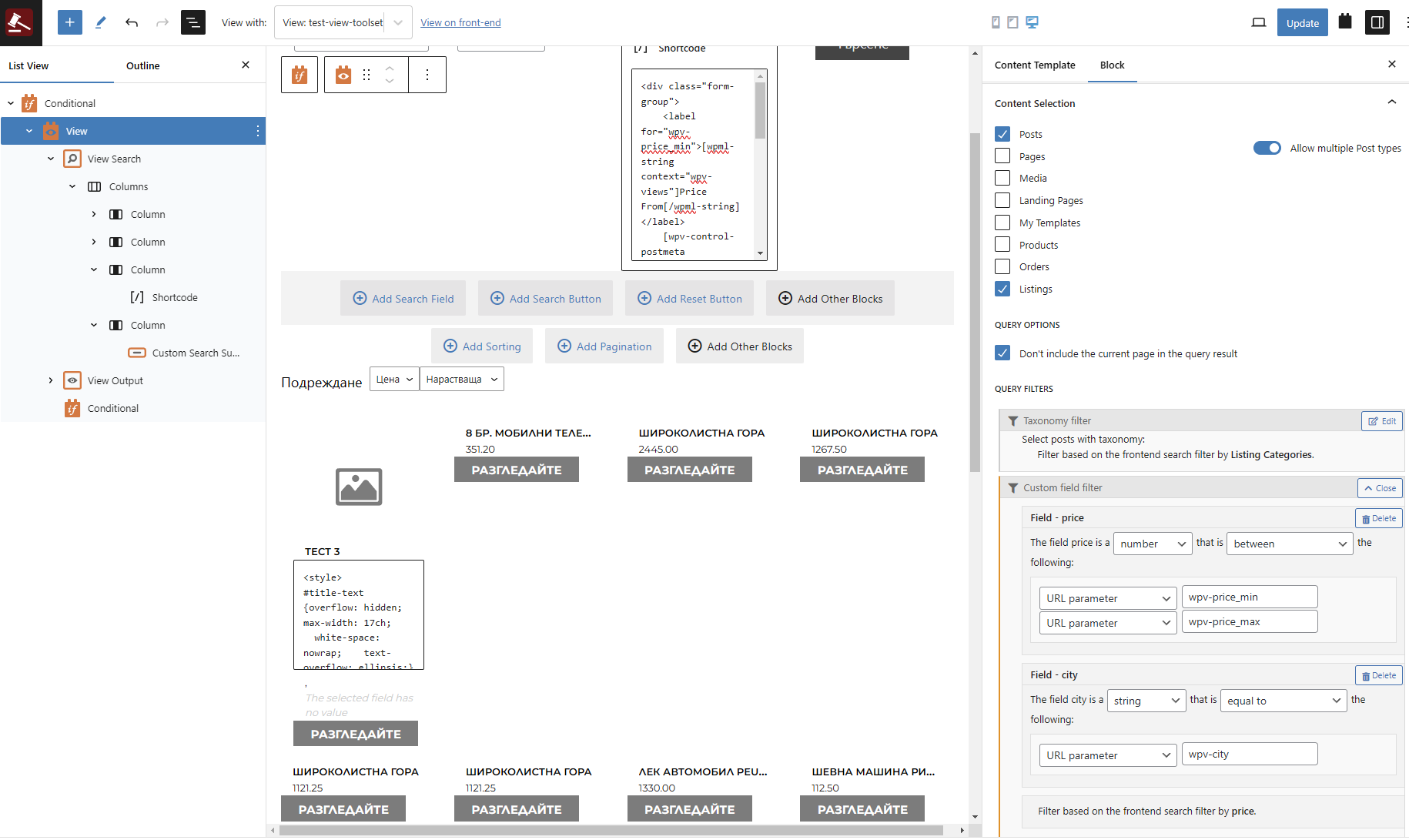Switch to the List View tab
This screenshot has width=1409, height=840.
tap(28, 65)
